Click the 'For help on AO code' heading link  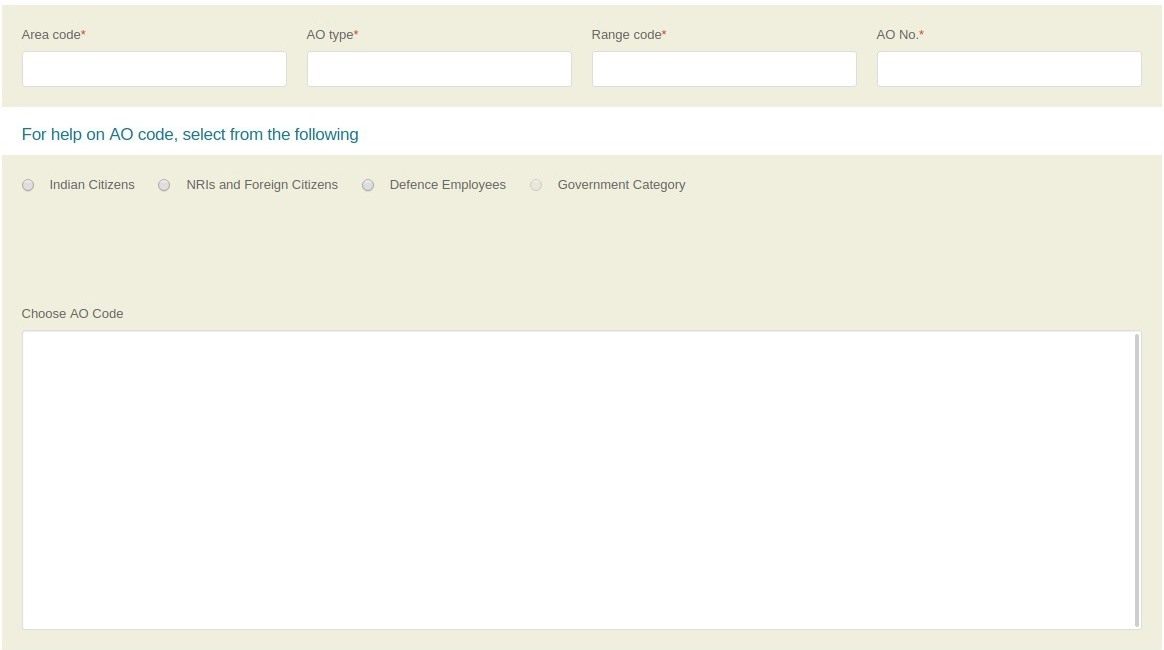[x=190, y=134]
